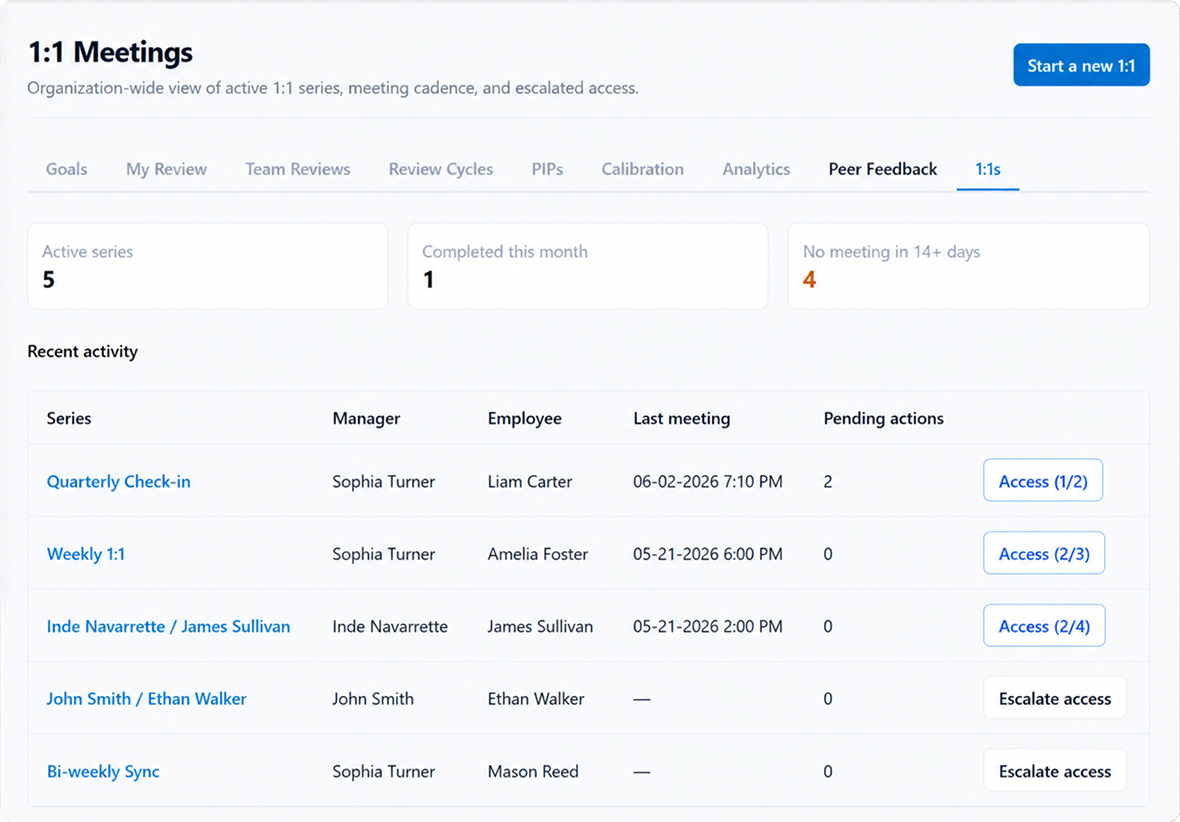Image resolution: width=1180 pixels, height=822 pixels.
Task: Click the 1:1s tab
Action: pyautogui.click(x=988, y=169)
